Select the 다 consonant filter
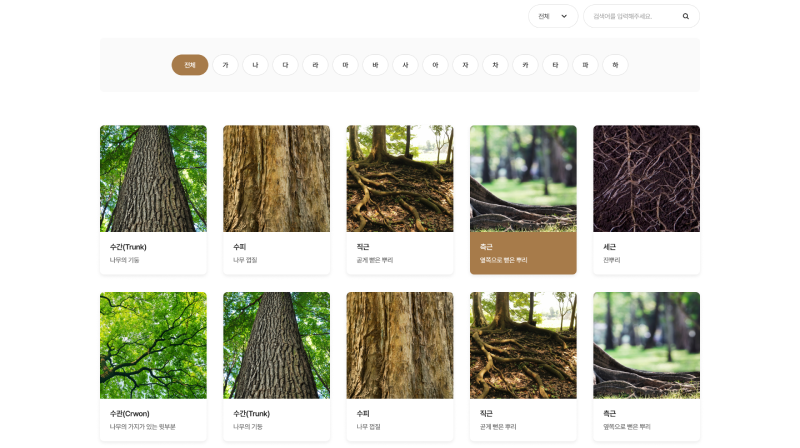800x448 pixels. click(285, 65)
